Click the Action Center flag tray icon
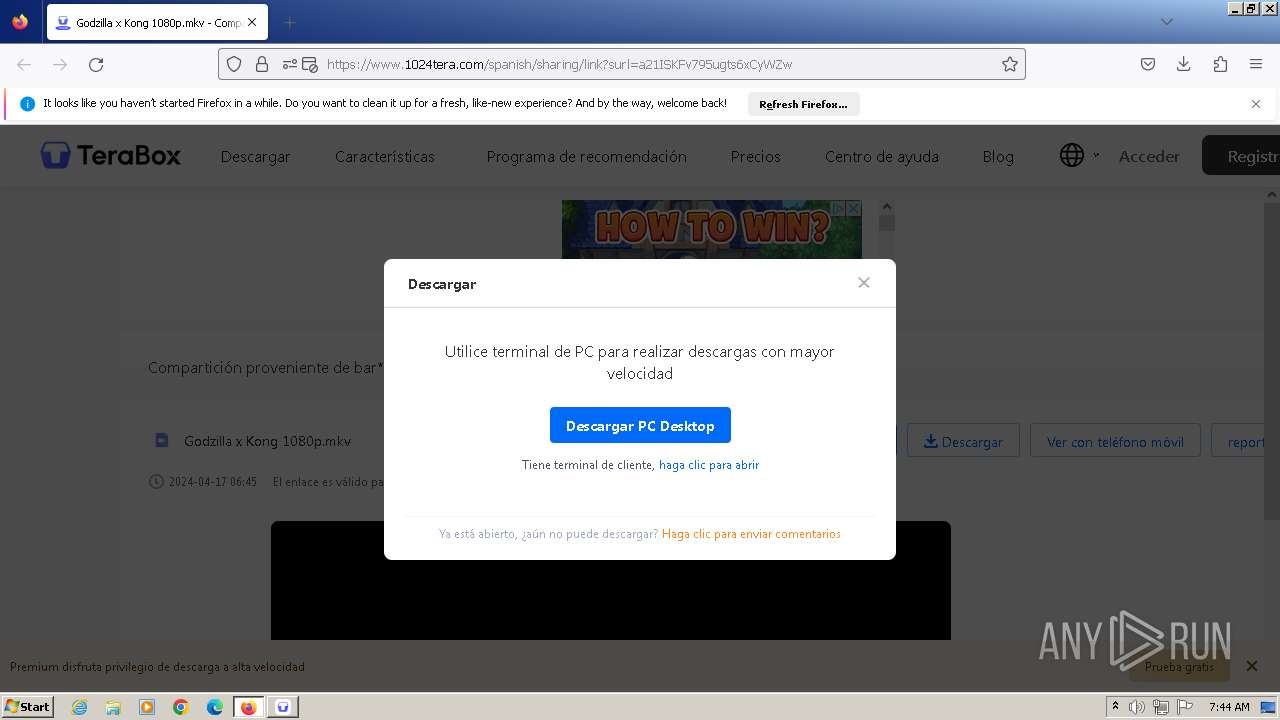Screen dimensions: 1280x720 (x=1184, y=707)
